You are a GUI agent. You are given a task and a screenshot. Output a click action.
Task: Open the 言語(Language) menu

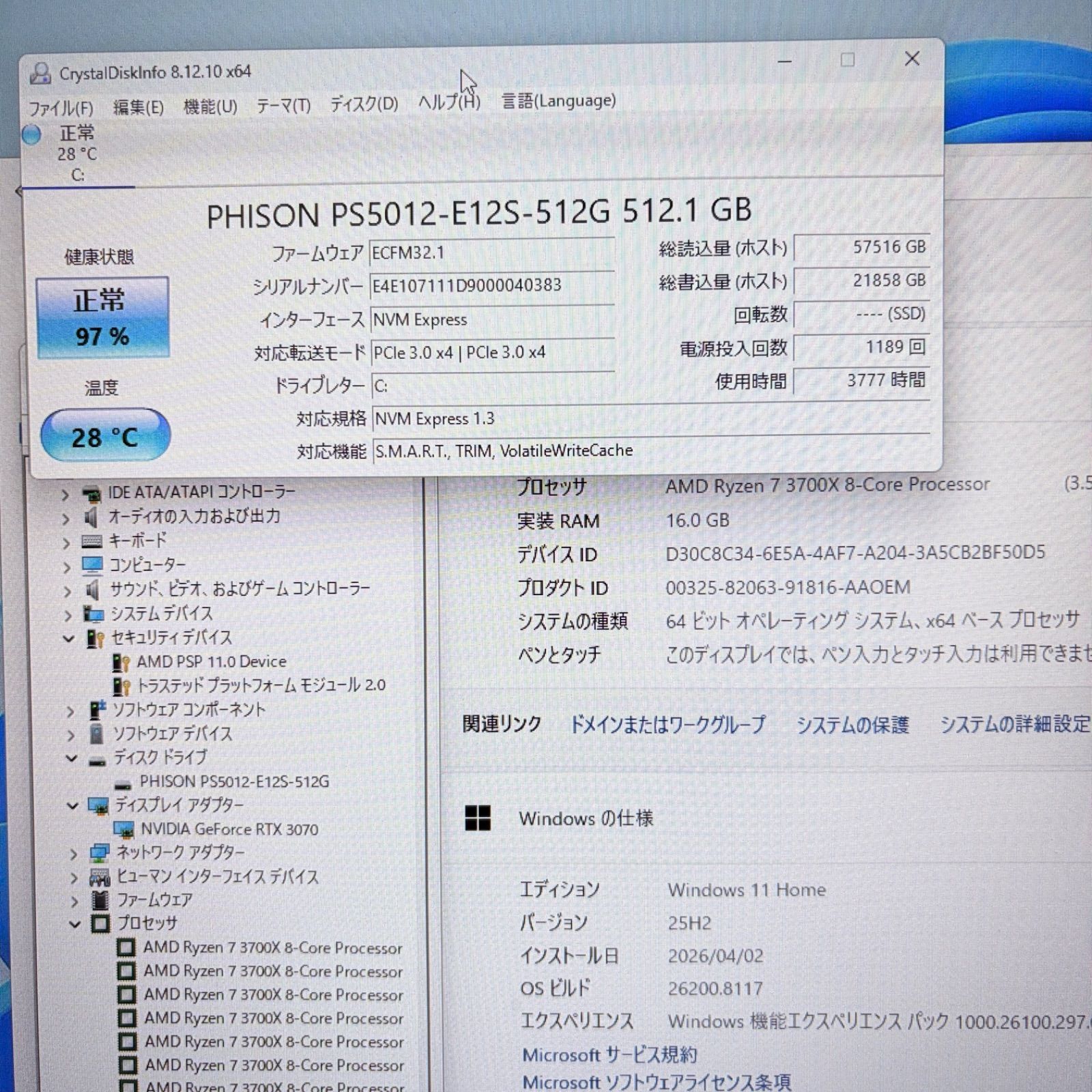pyautogui.click(x=558, y=101)
